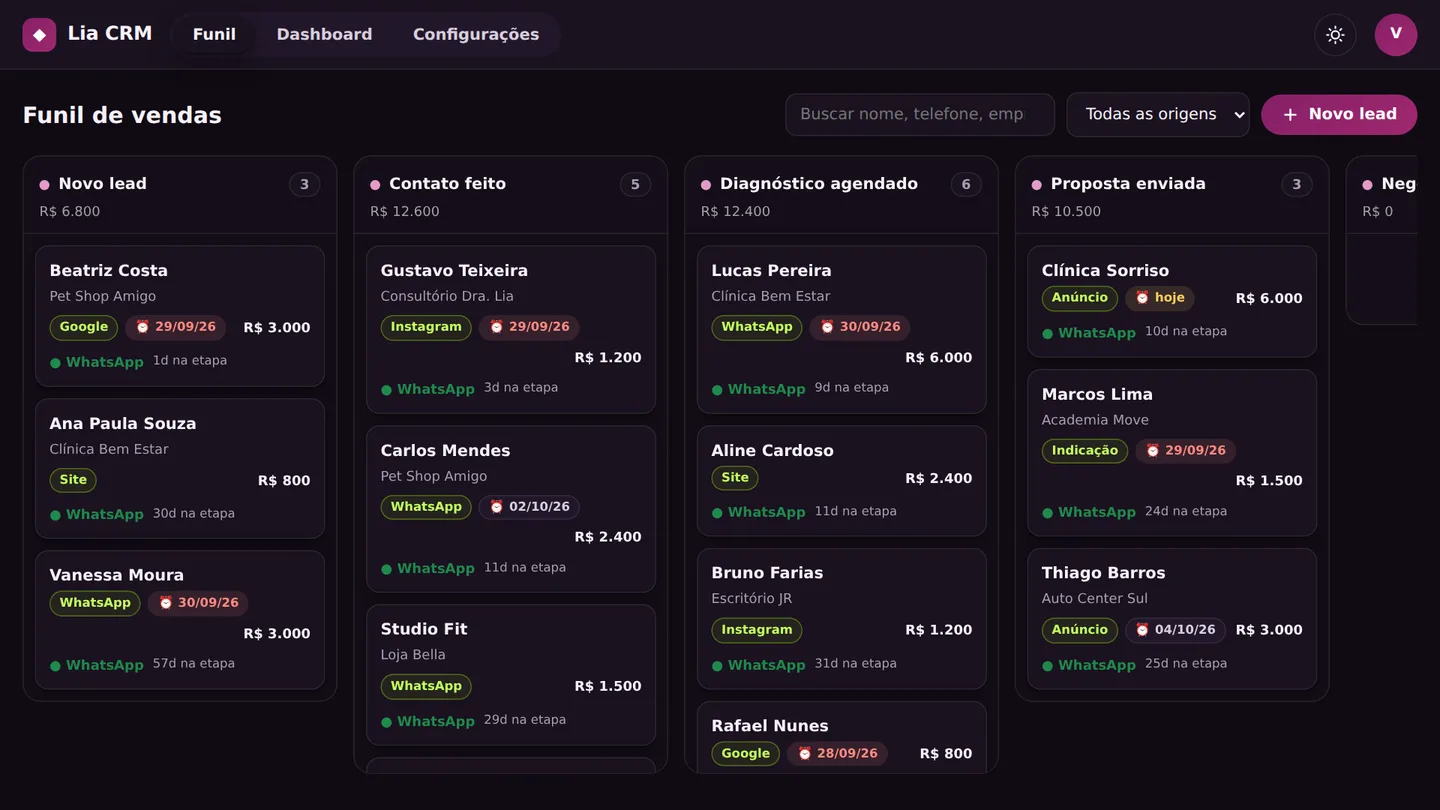Click the 28/09/26 reminder on Rafael Nunes

837,754
